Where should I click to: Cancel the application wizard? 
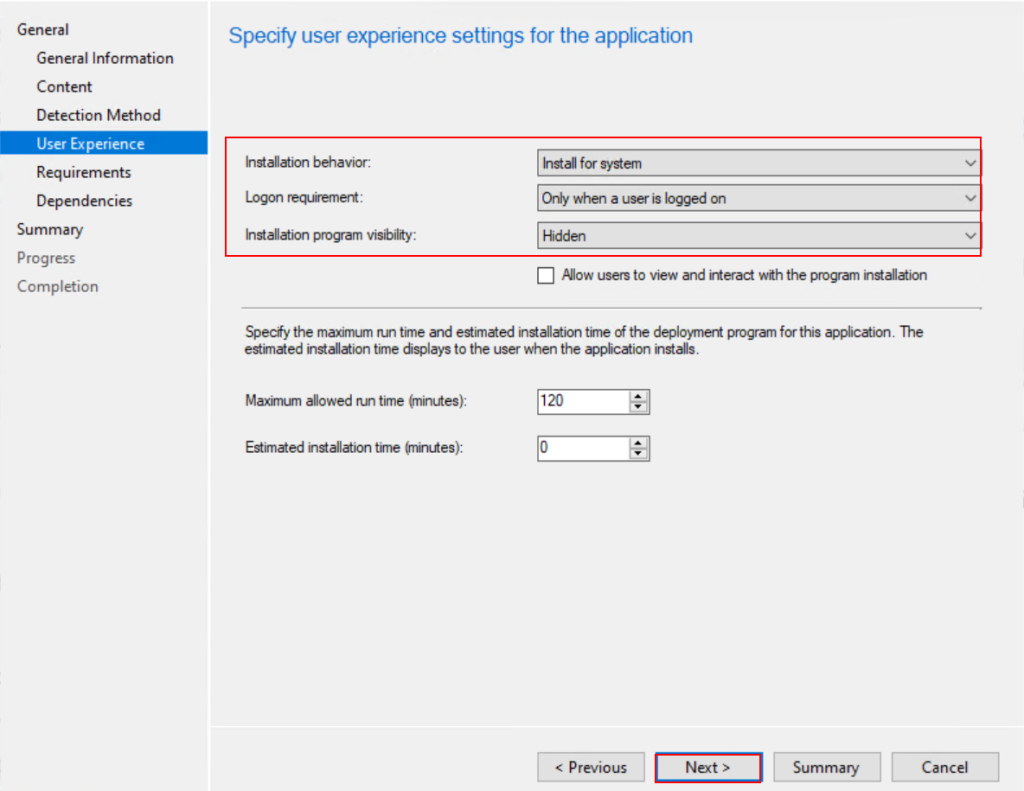coord(945,767)
